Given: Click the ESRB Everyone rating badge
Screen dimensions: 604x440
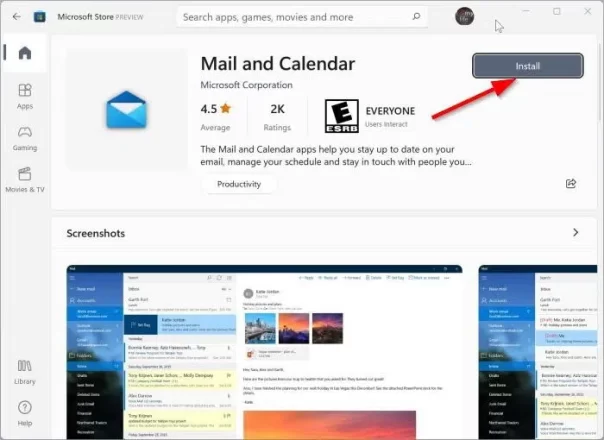Looking at the screenshot, I should (342, 116).
